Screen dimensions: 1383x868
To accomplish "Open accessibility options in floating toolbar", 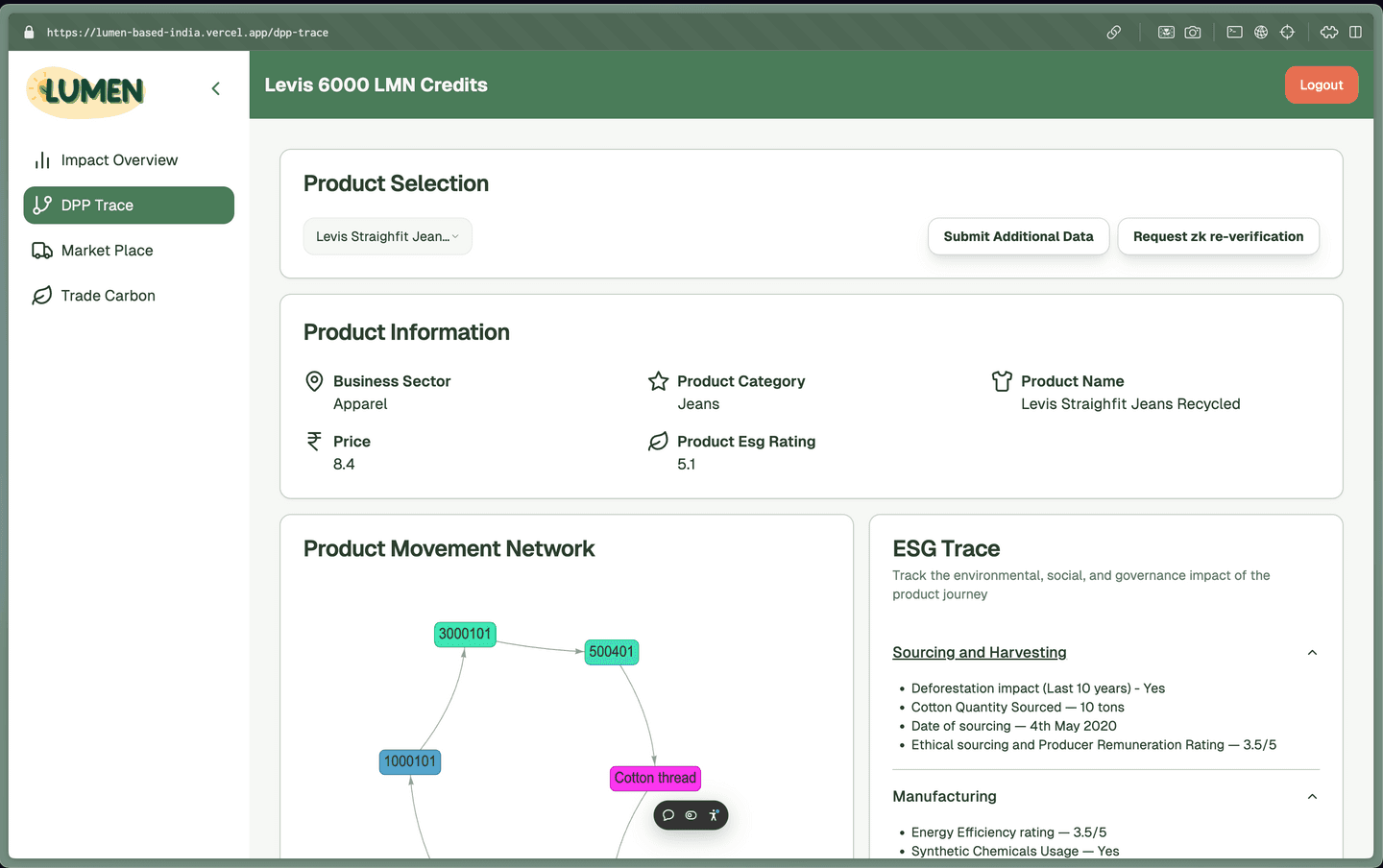I will pos(714,815).
